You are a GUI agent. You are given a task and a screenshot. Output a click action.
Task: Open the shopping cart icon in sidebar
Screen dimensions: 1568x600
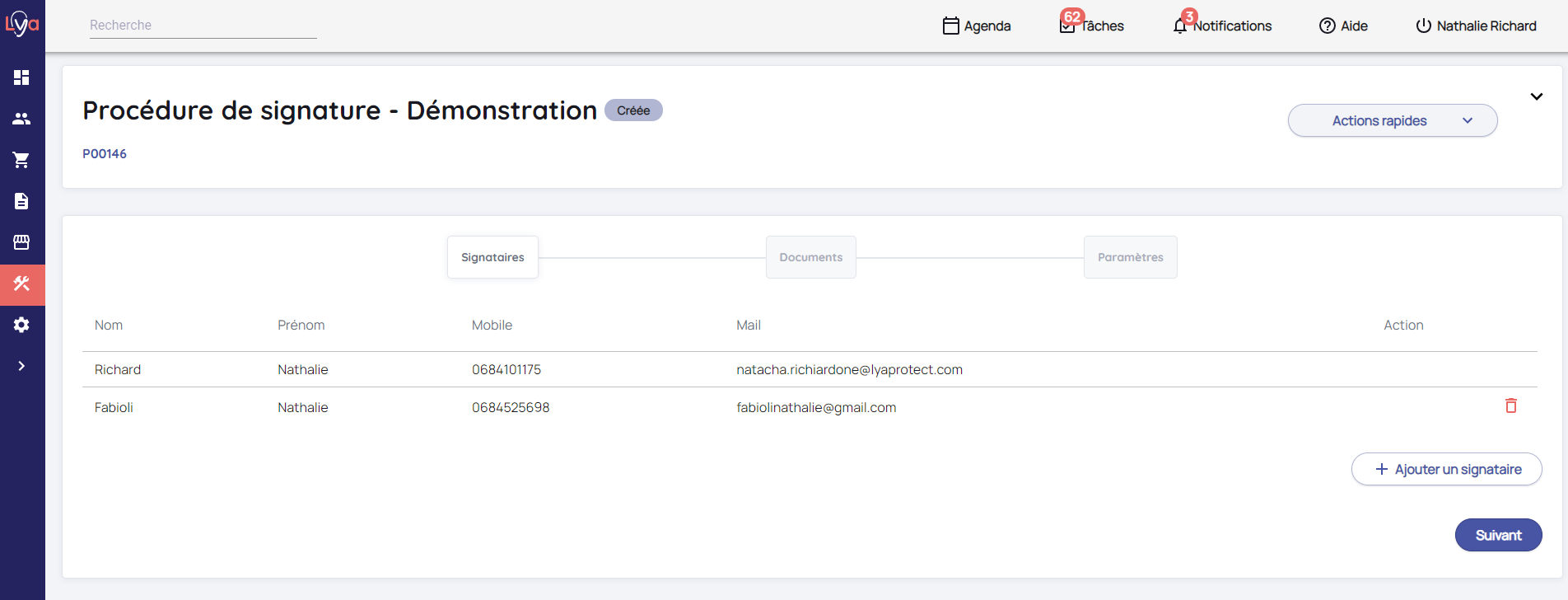pos(21,160)
